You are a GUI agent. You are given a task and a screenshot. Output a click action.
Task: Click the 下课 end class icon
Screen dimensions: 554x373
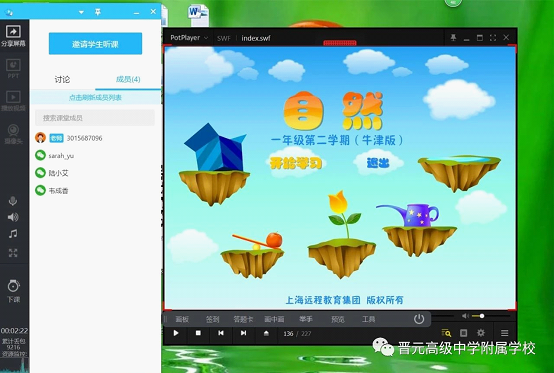point(13,291)
